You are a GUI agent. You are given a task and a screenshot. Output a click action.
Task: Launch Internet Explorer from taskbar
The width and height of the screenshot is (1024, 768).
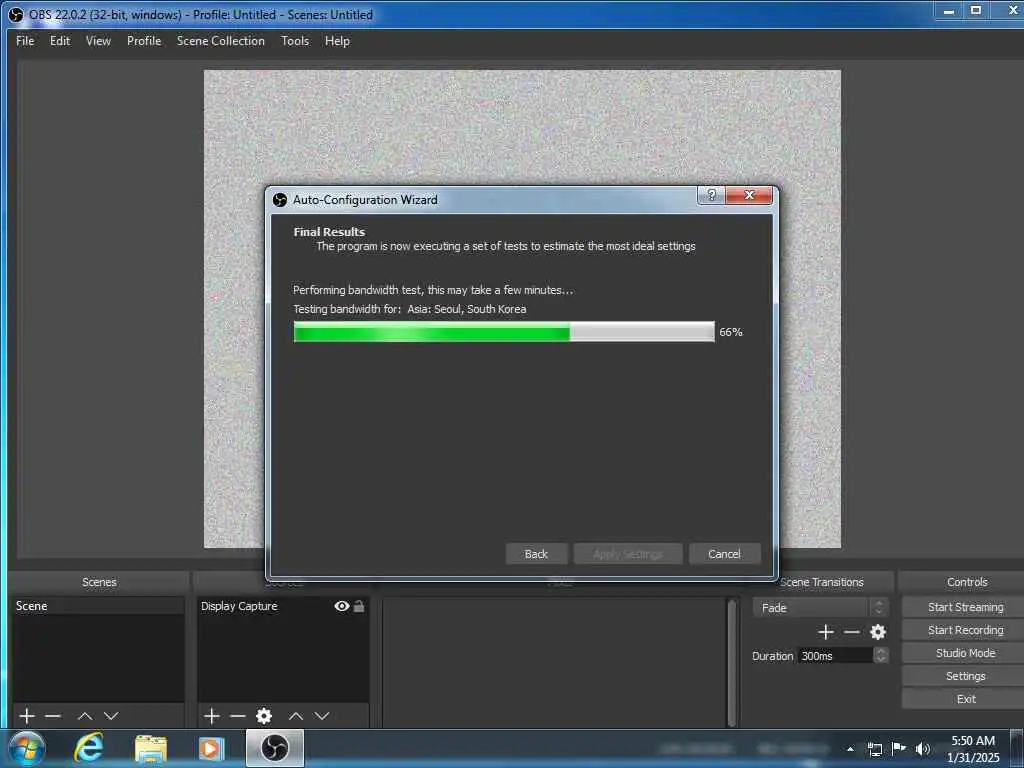(88, 748)
